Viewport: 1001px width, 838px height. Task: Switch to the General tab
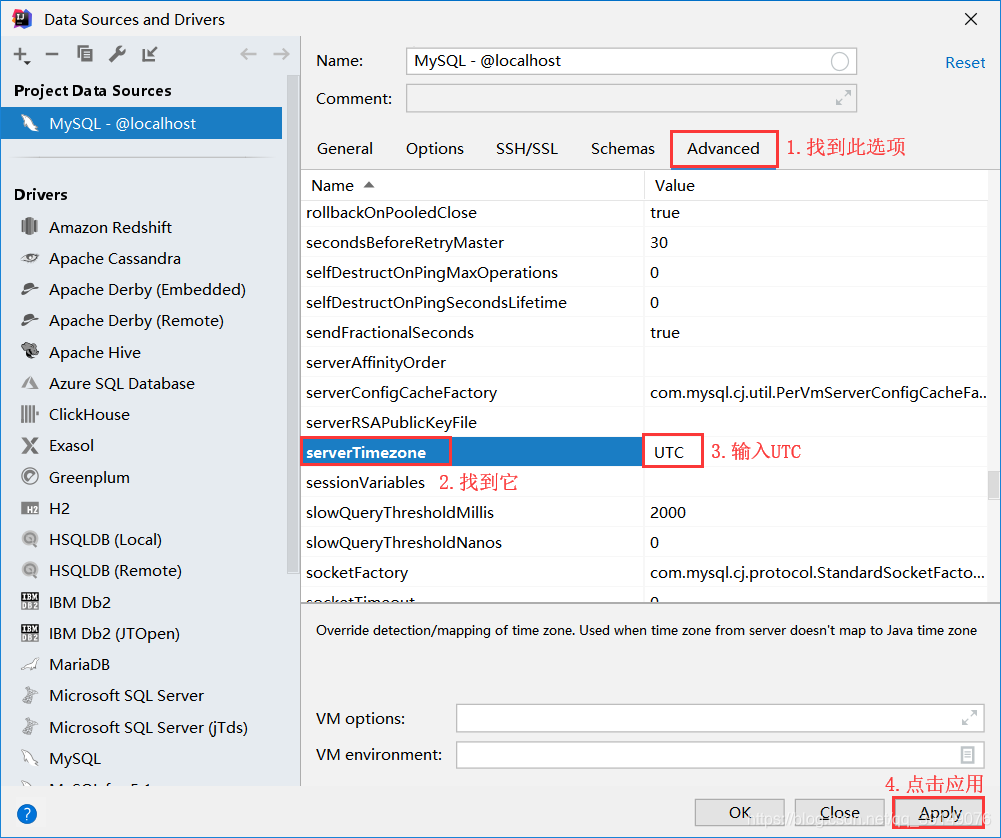tap(345, 149)
